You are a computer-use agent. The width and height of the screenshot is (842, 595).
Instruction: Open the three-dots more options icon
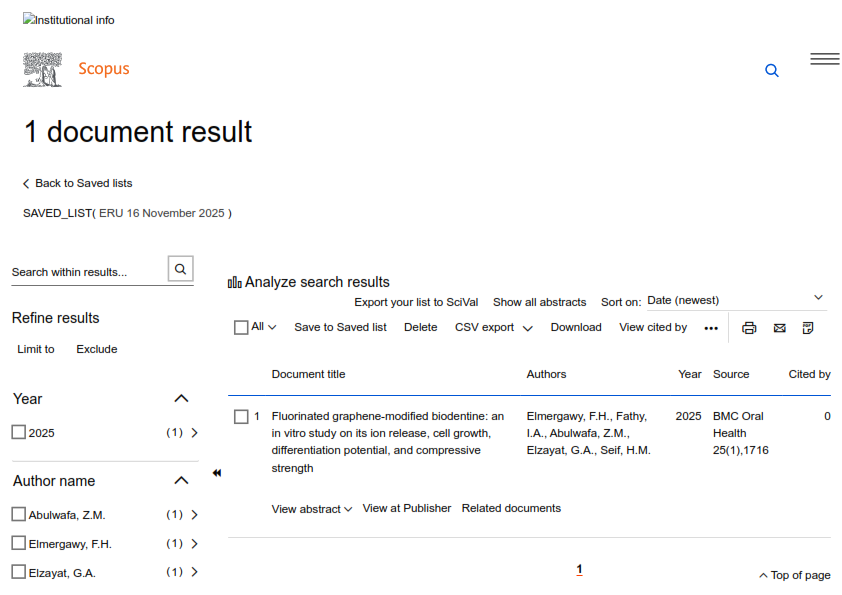[711, 328]
